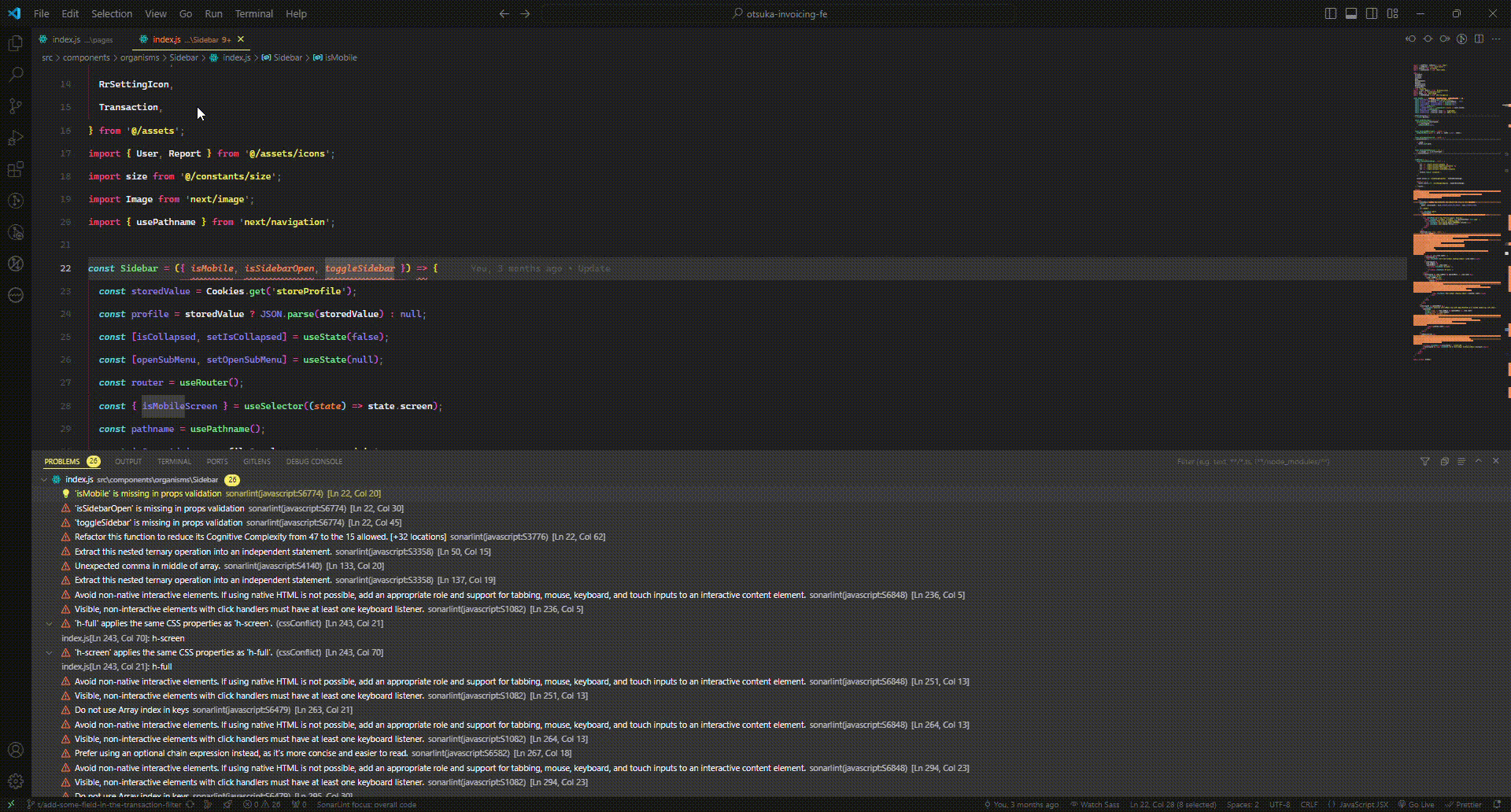Change Spaces: 2 indentation setting
Viewport: 1511px width, 812px height.
1242,804
